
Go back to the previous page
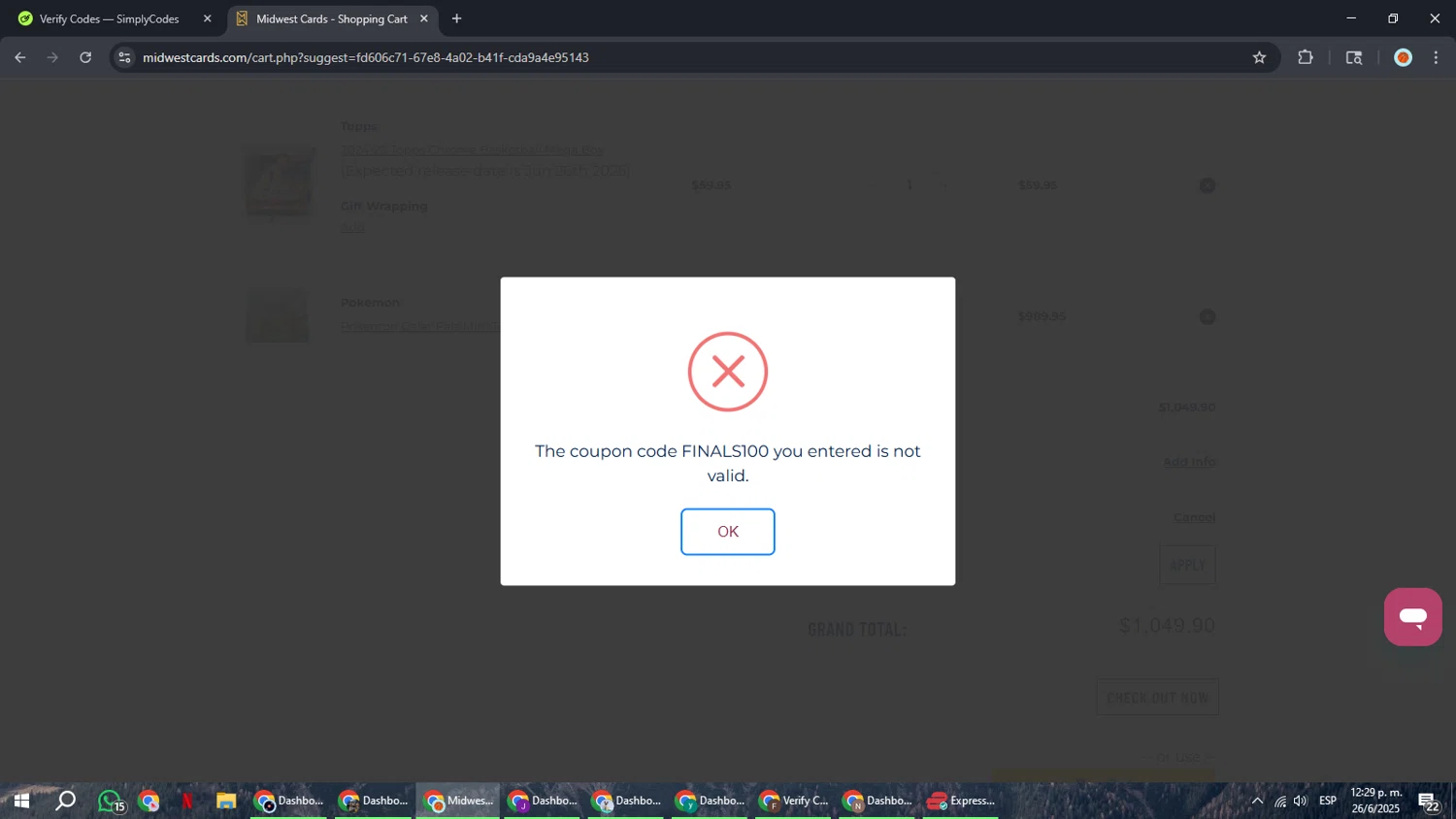pos(20,57)
